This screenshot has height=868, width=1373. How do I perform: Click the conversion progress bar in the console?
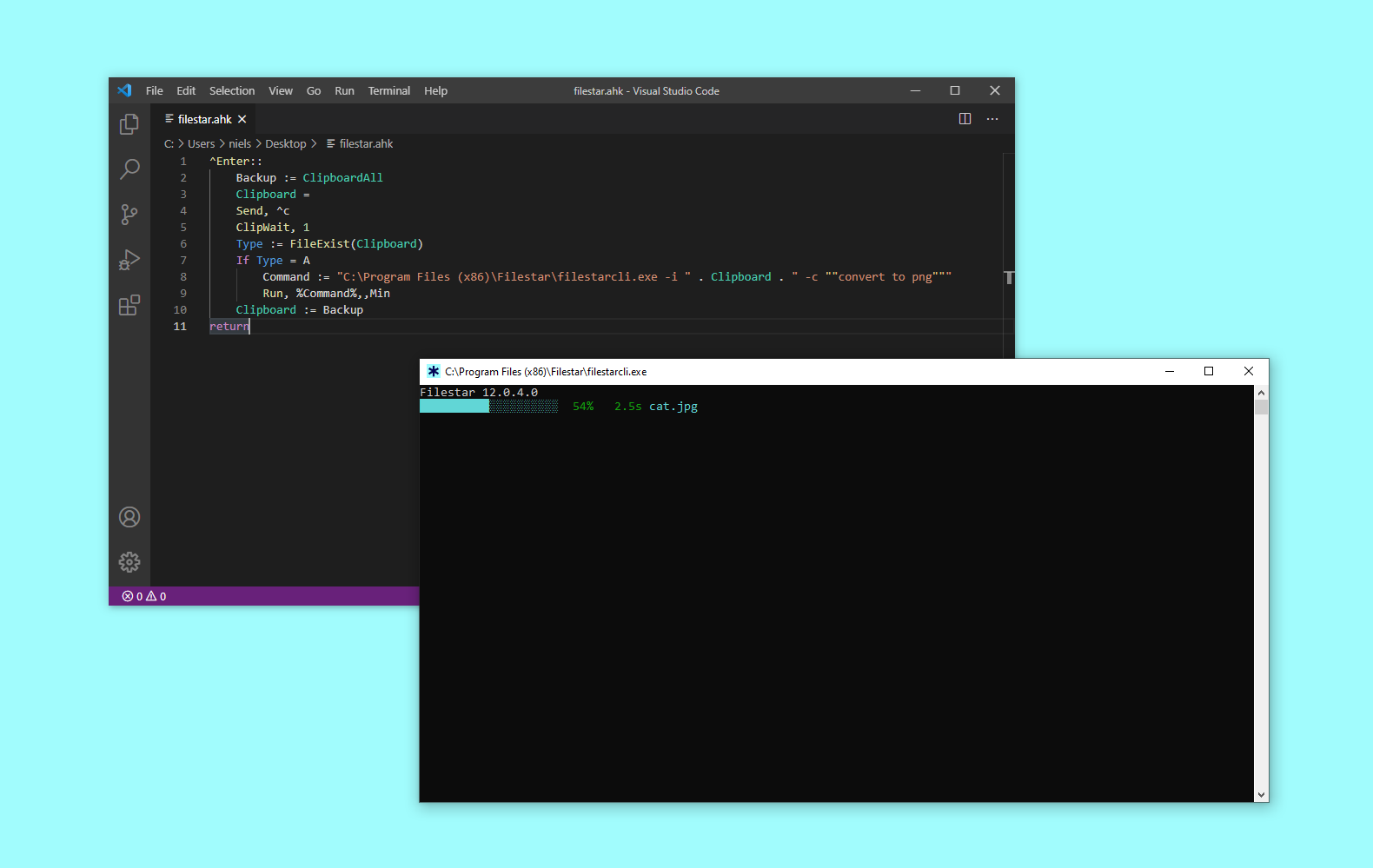pyautogui.click(x=488, y=406)
